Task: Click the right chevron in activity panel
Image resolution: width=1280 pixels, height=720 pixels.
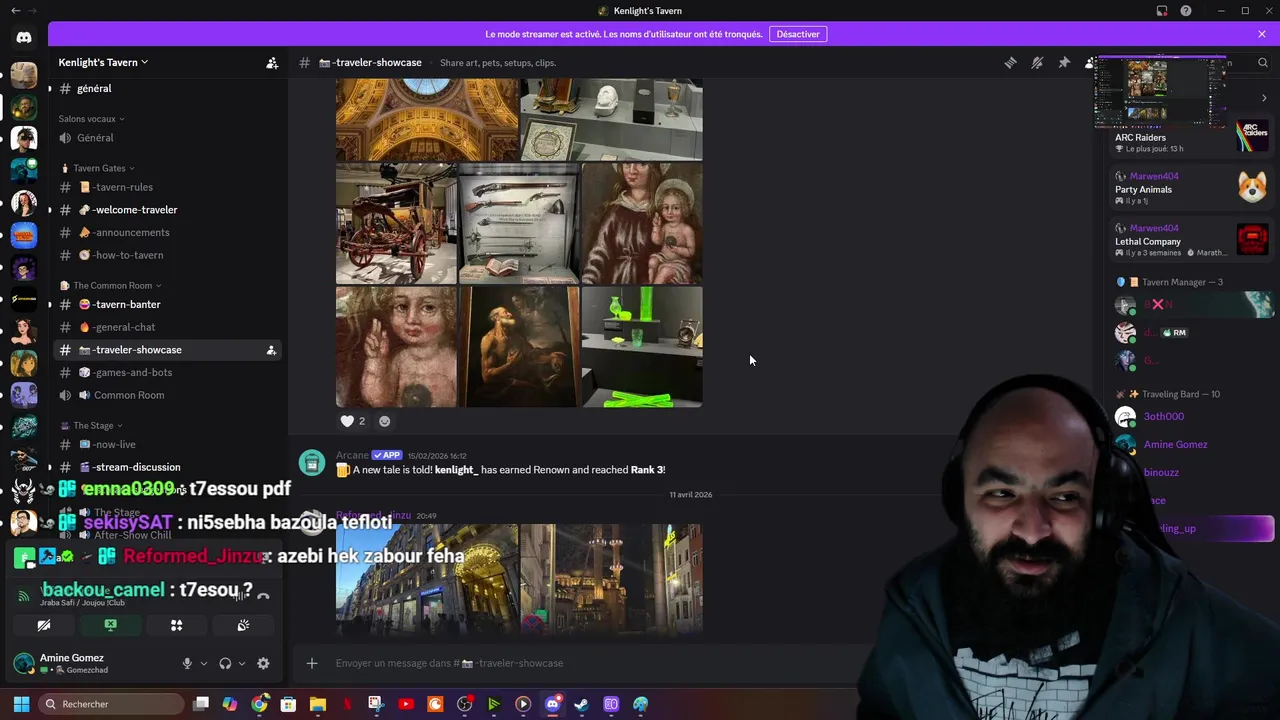Action: (x=1264, y=98)
